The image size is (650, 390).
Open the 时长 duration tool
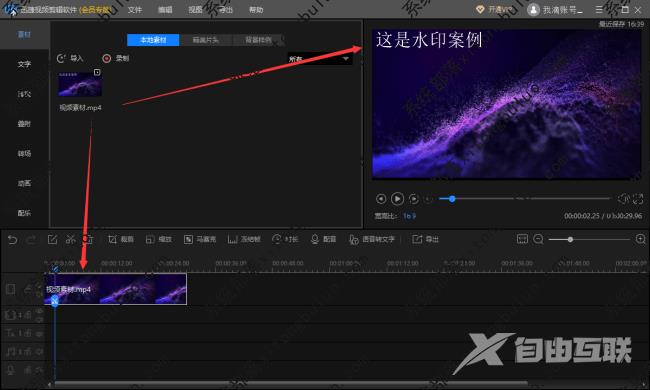[x=285, y=239]
